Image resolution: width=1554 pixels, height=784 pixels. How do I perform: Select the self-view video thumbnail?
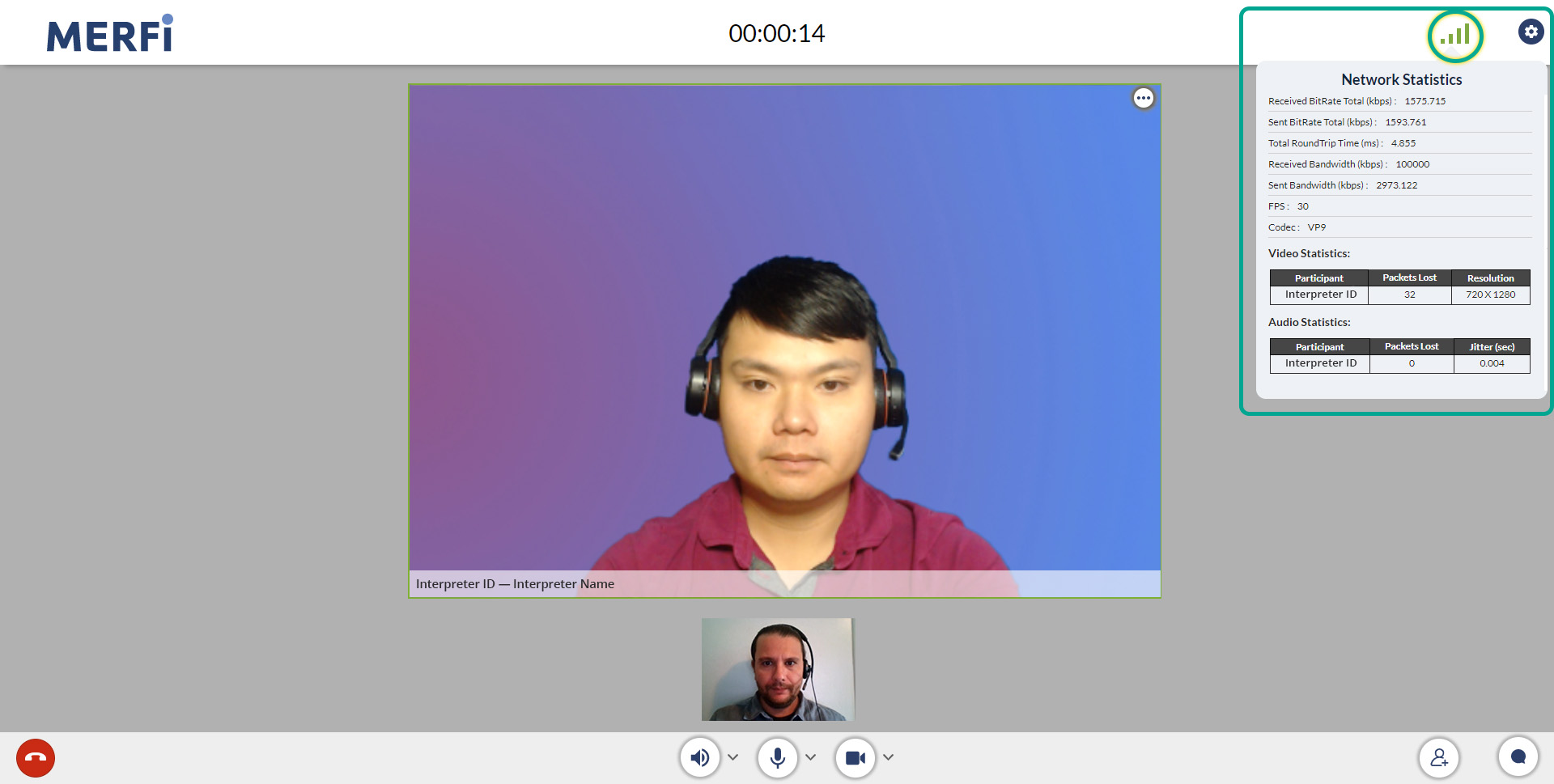pyautogui.click(x=778, y=669)
